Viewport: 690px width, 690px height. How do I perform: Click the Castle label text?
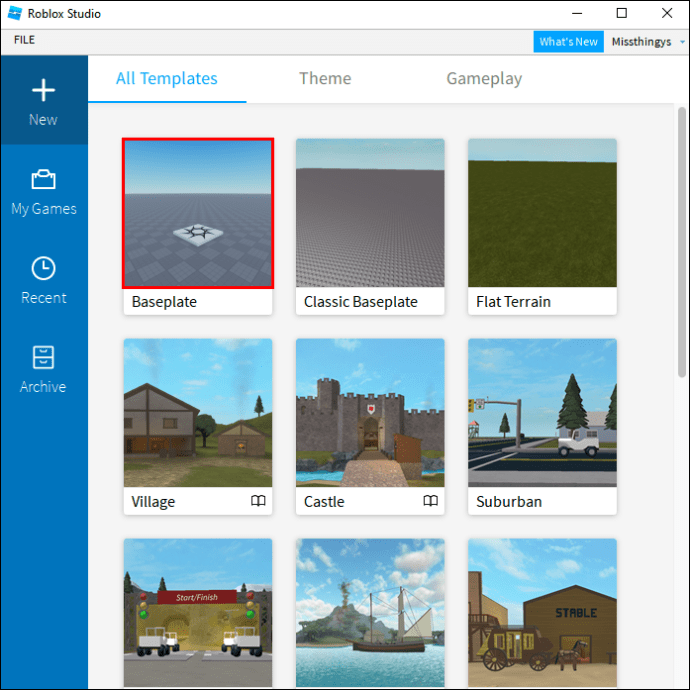coord(324,502)
